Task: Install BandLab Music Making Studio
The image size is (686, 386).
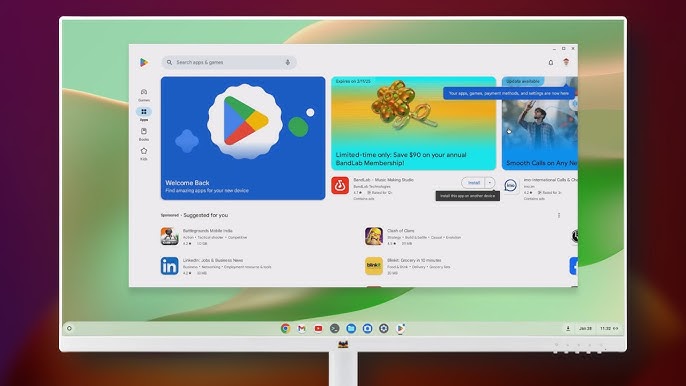Action: point(473,182)
